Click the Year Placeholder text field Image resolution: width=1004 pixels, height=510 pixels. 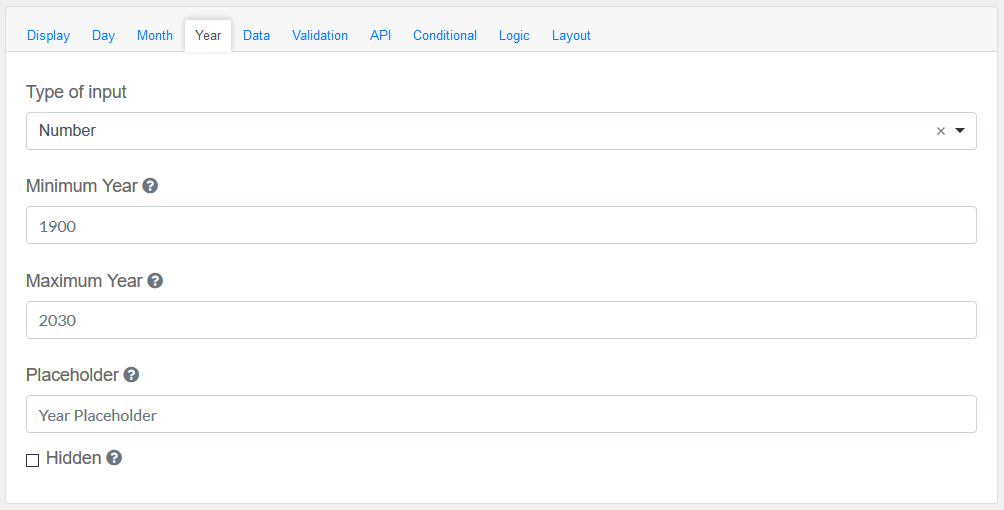click(501, 414)
